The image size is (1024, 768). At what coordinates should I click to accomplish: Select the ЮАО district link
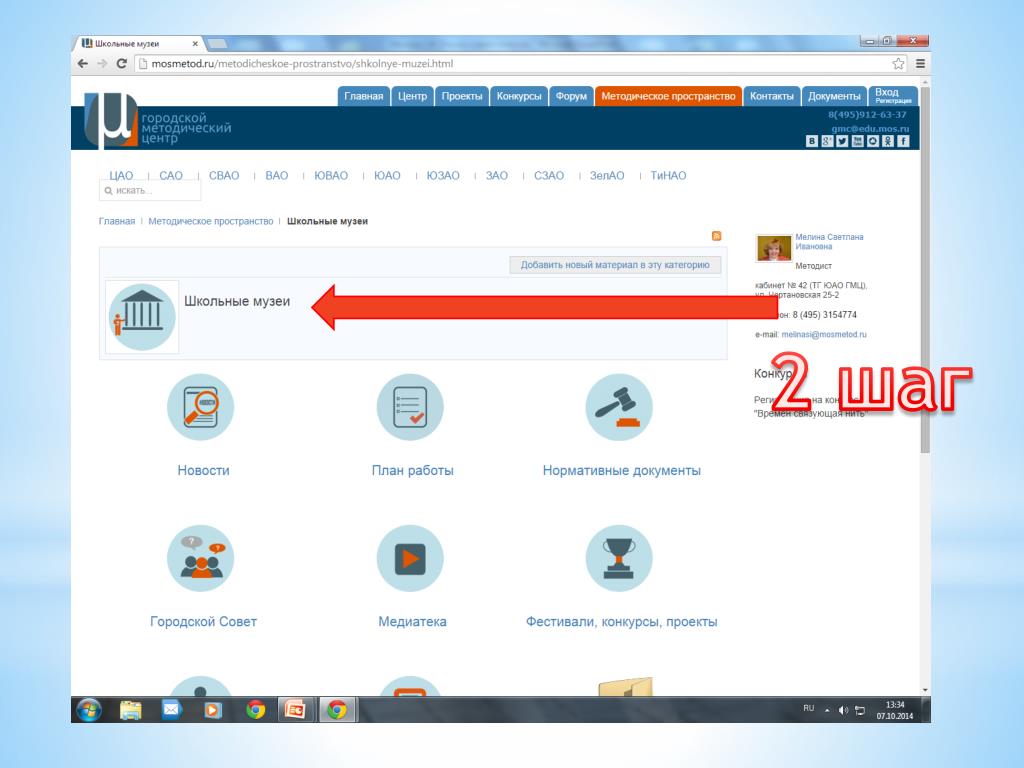tap(387, 175)
